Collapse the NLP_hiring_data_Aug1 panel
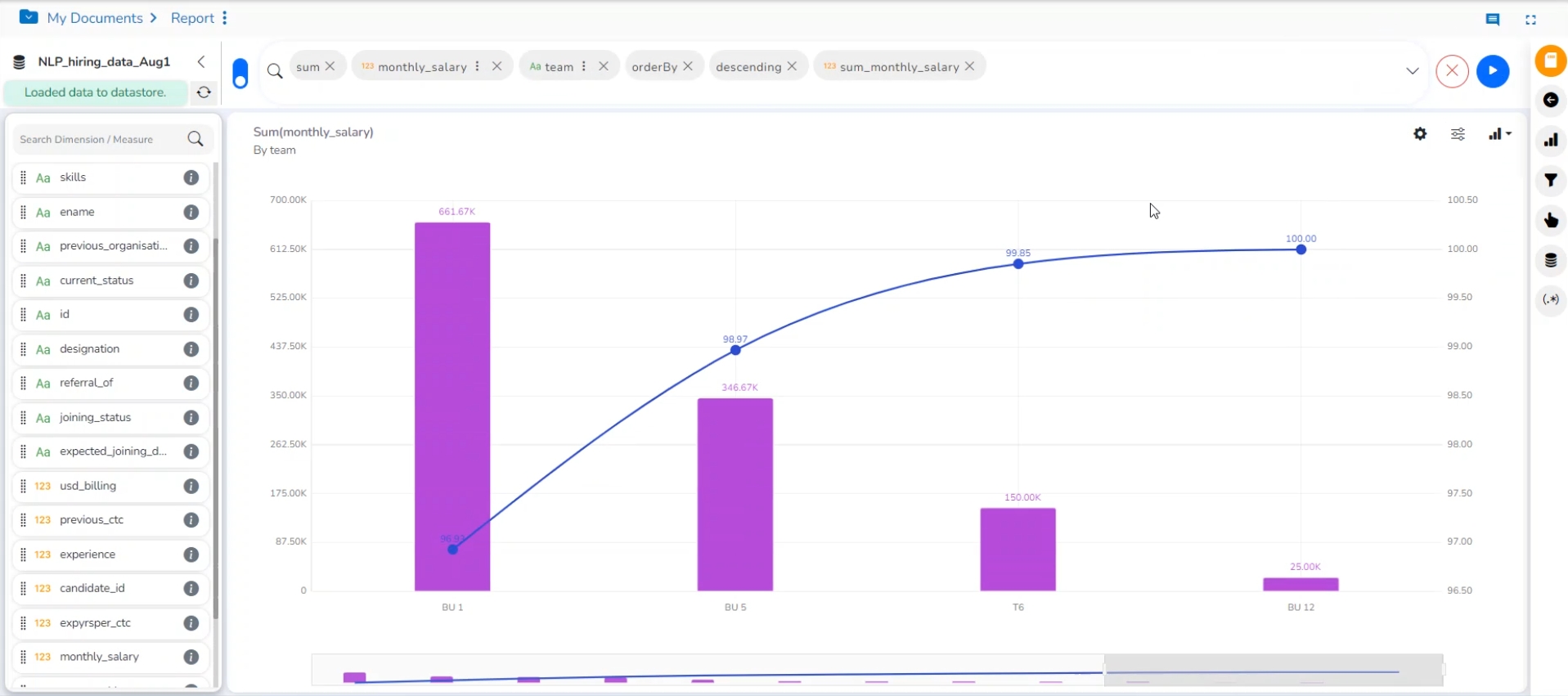This screenshot has width=1568, height=696. click(201, 61)
